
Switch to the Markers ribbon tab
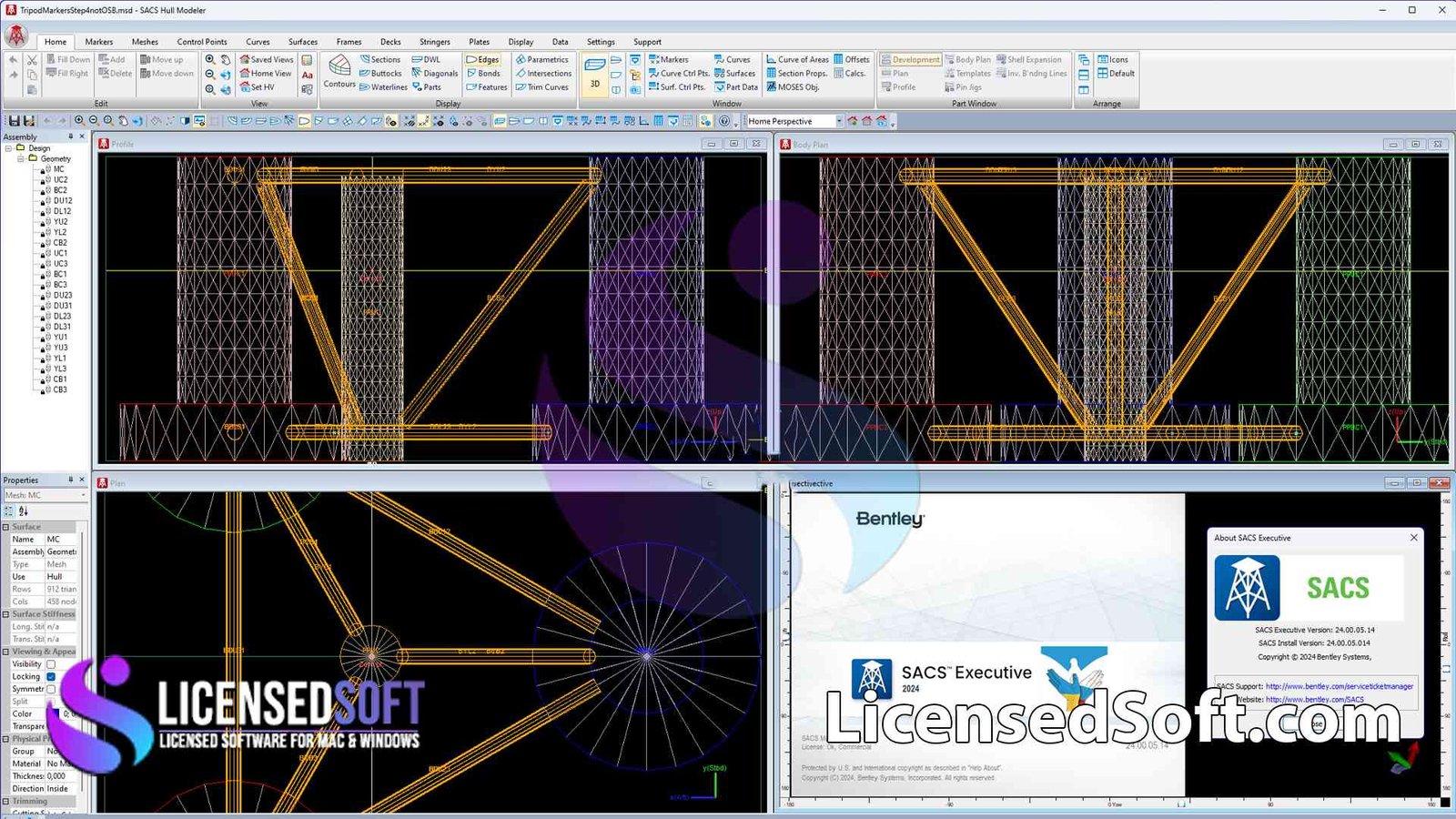pos(99,42)
